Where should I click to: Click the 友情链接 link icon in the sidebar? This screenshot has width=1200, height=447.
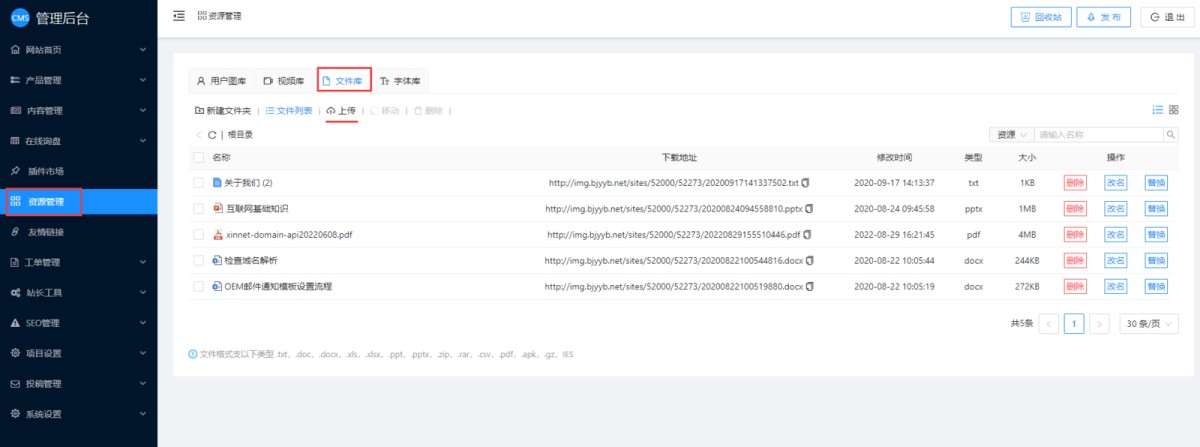[15, 232]
